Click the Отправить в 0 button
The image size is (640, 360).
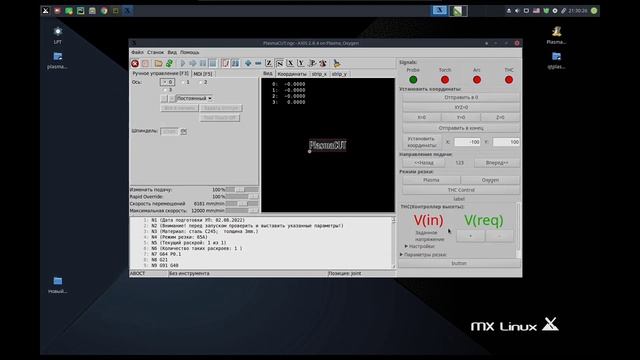461,98
